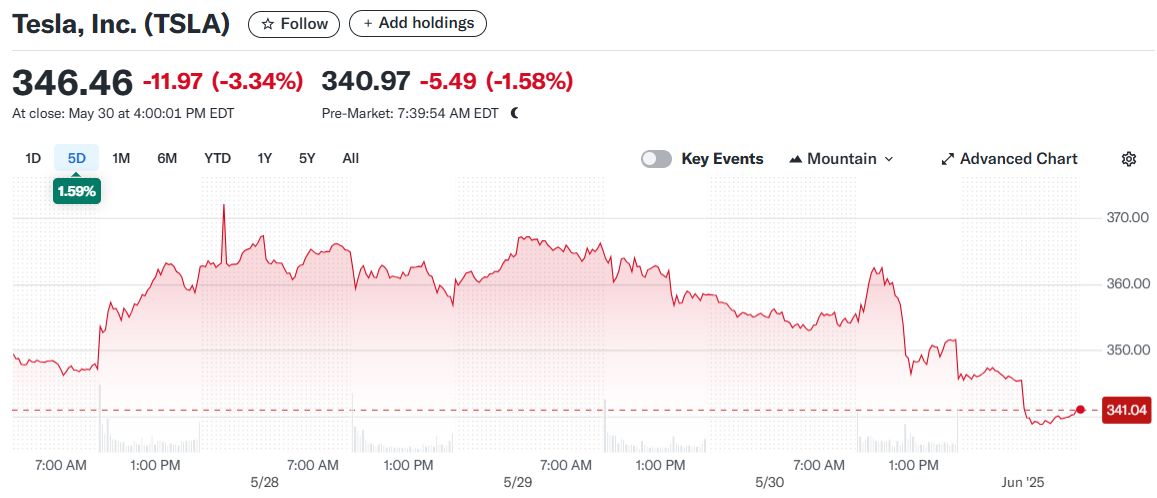Viewport: 1157px width, 498px height.
Task: Click the plus icon in Add holdings
Action: point(368,23)
